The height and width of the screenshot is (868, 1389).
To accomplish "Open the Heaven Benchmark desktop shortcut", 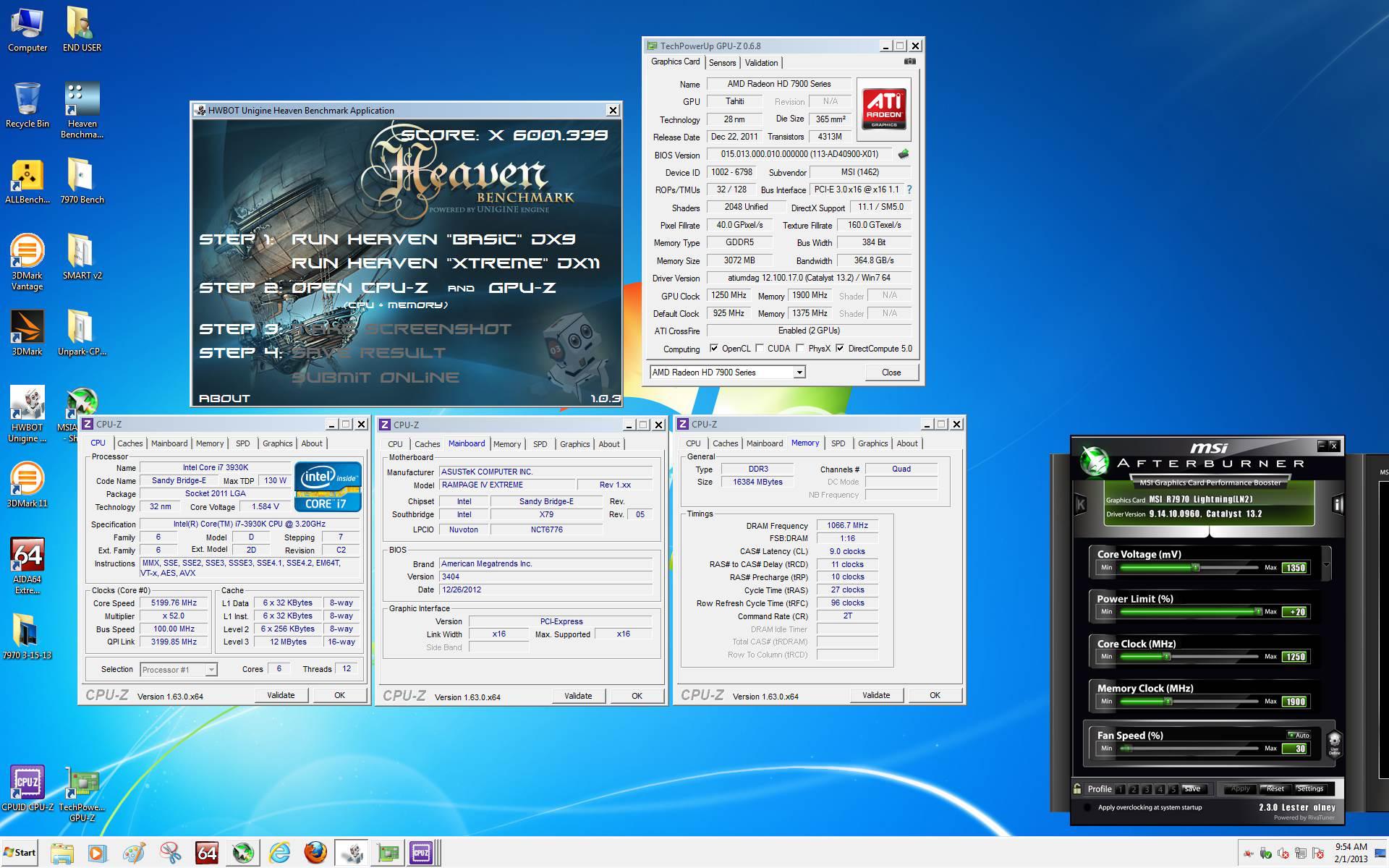I will pyautogui.click(x=82, y=110).
